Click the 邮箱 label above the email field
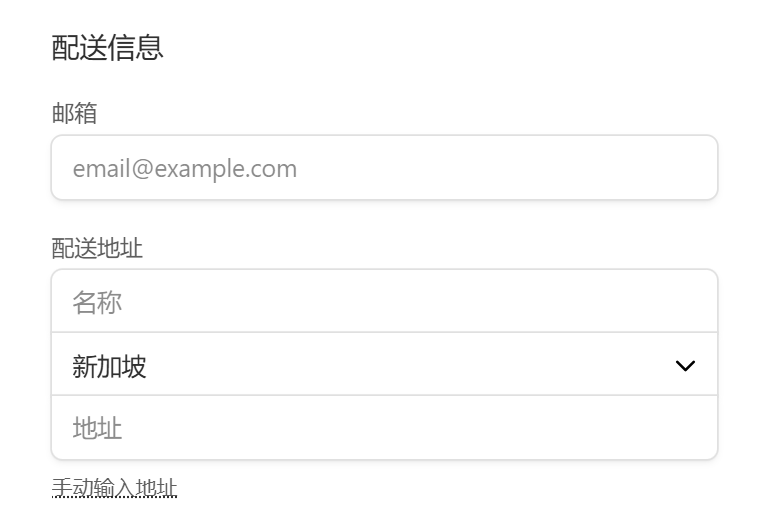771x526 pixels. coord(74,113)
